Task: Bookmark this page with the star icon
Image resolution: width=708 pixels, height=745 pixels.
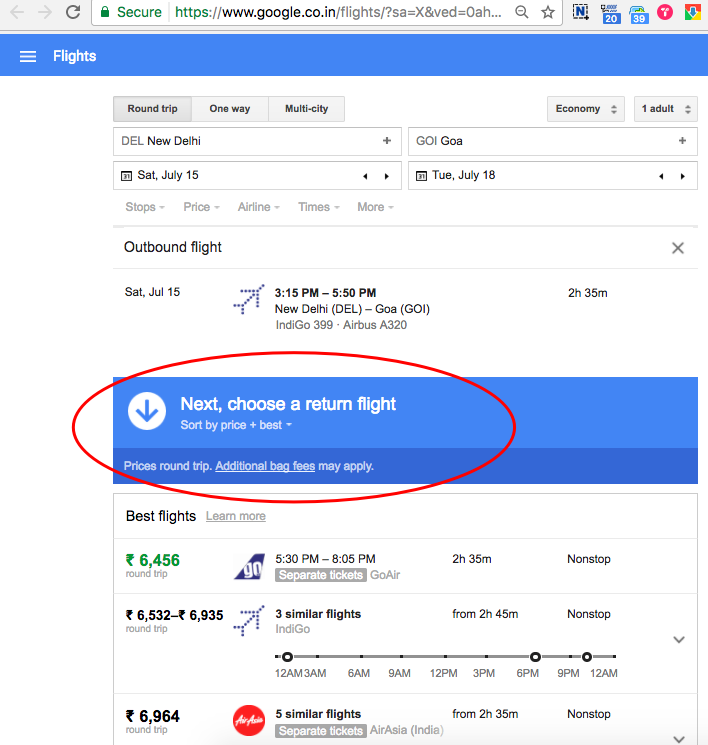Action: [x=547, y=13]
